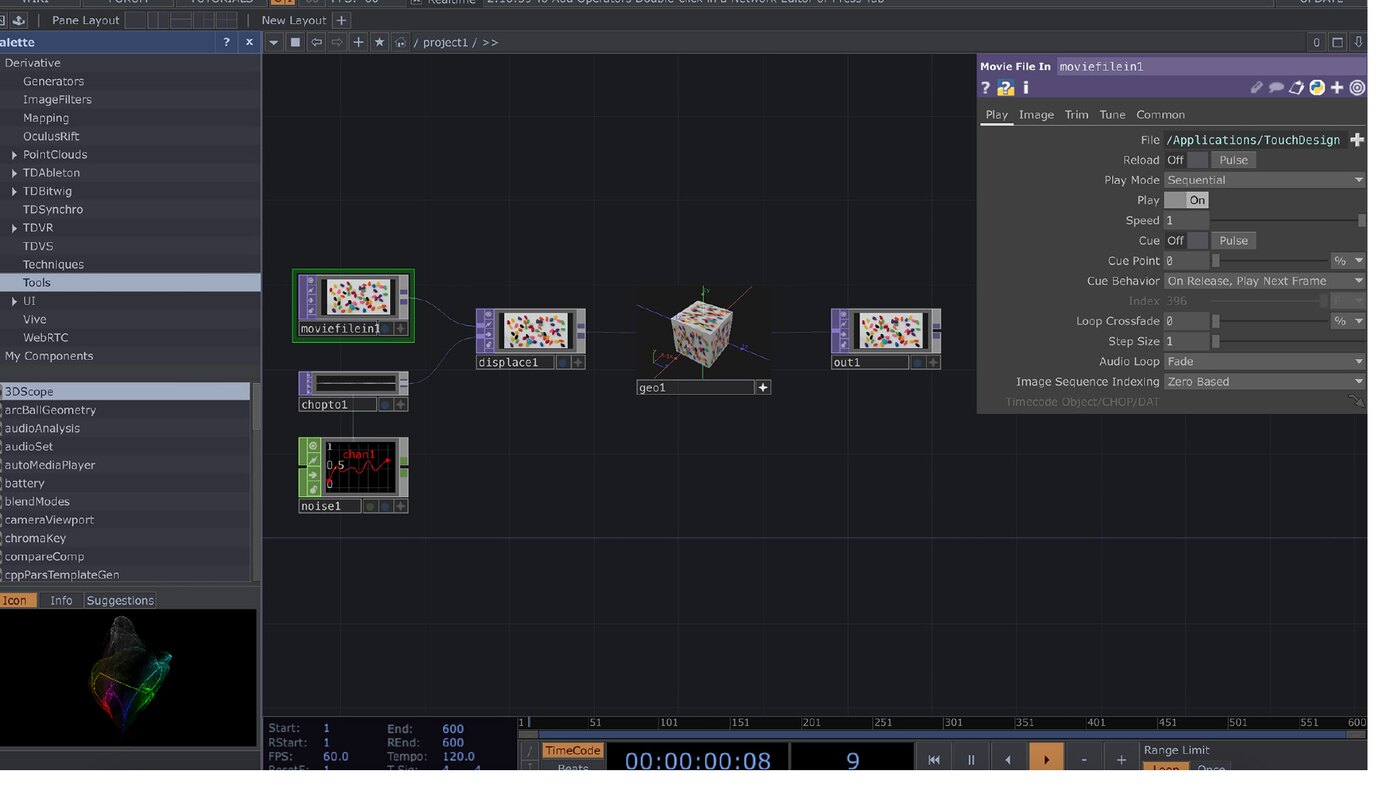Open the Python logo icon in the panel header
Screen dimensions: 1400x788
pyautogui.click(x=1317, y=88)
